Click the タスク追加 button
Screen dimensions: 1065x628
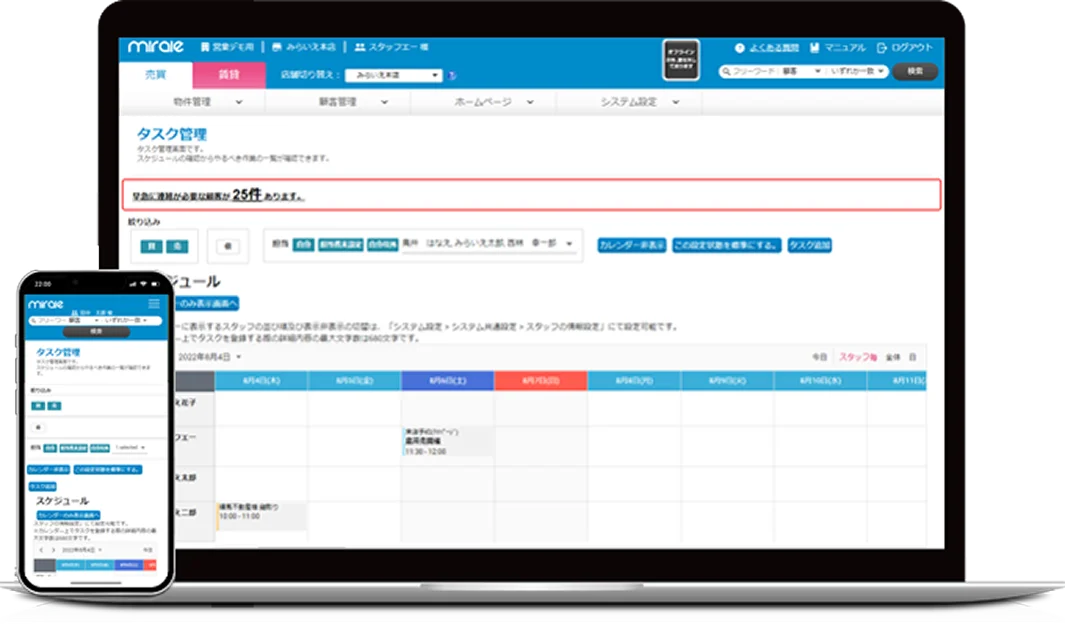point(808,246)
